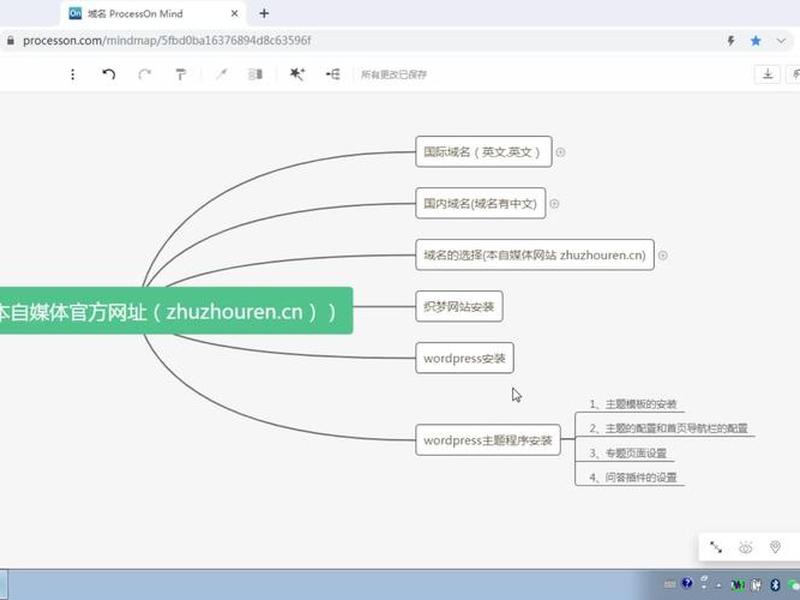Click the magic wand theme icon
800x600 pixels.
[297, 74]
